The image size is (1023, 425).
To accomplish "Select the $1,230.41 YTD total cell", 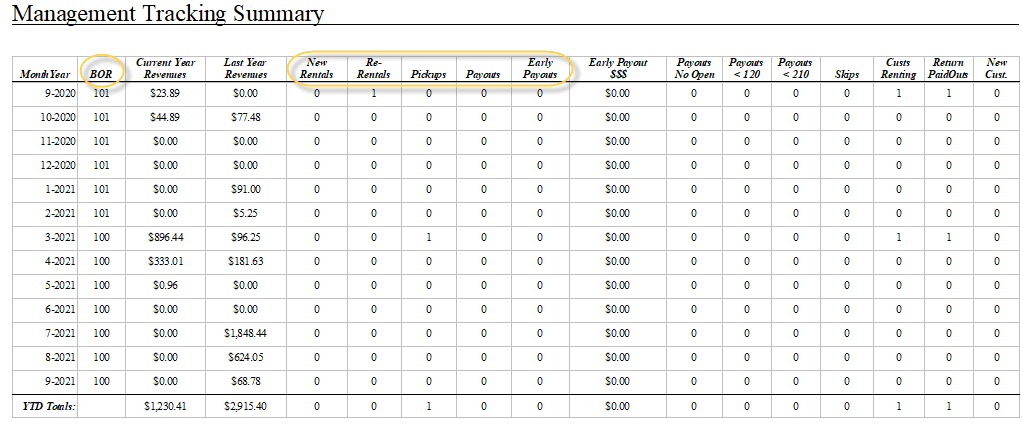I will click(x=164, y=406).
